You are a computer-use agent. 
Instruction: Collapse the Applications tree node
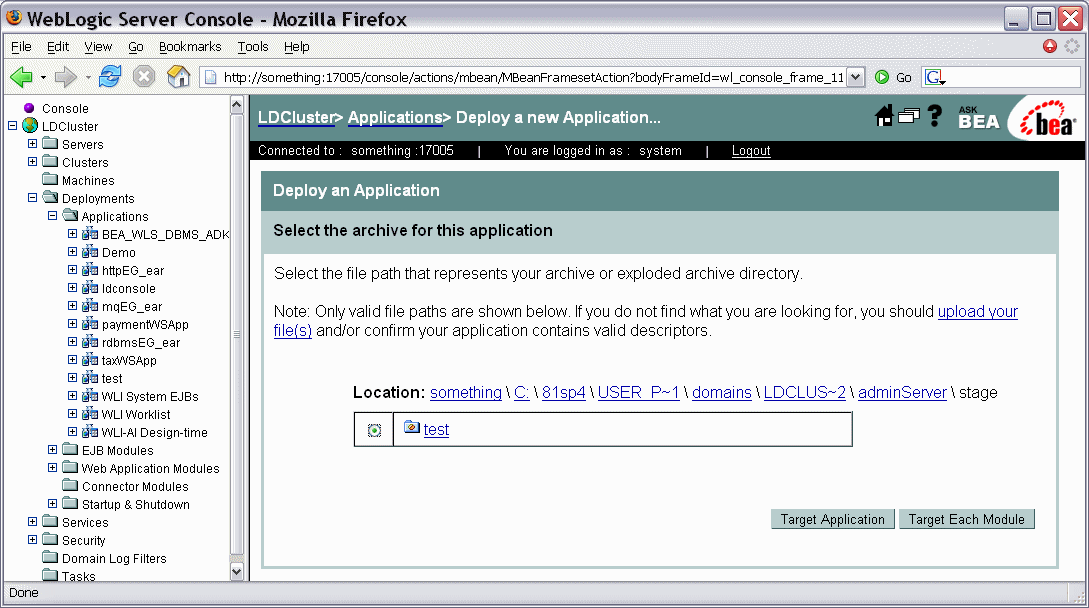[x=53, y=216]
